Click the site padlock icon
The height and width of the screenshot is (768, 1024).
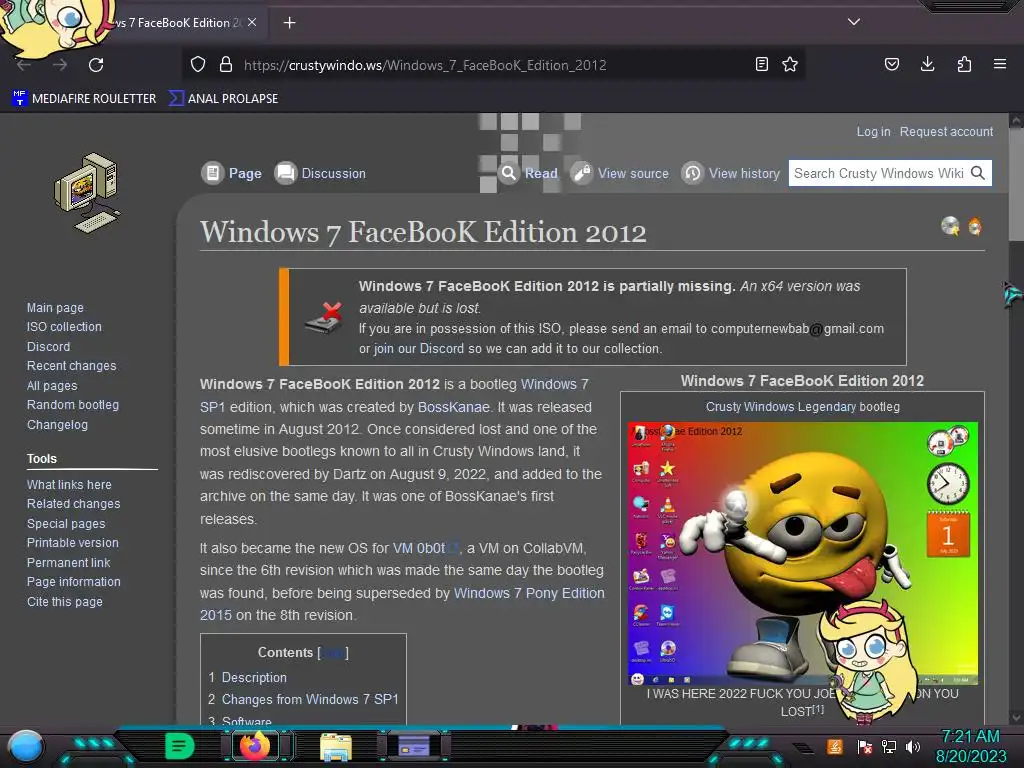(226, 64)
